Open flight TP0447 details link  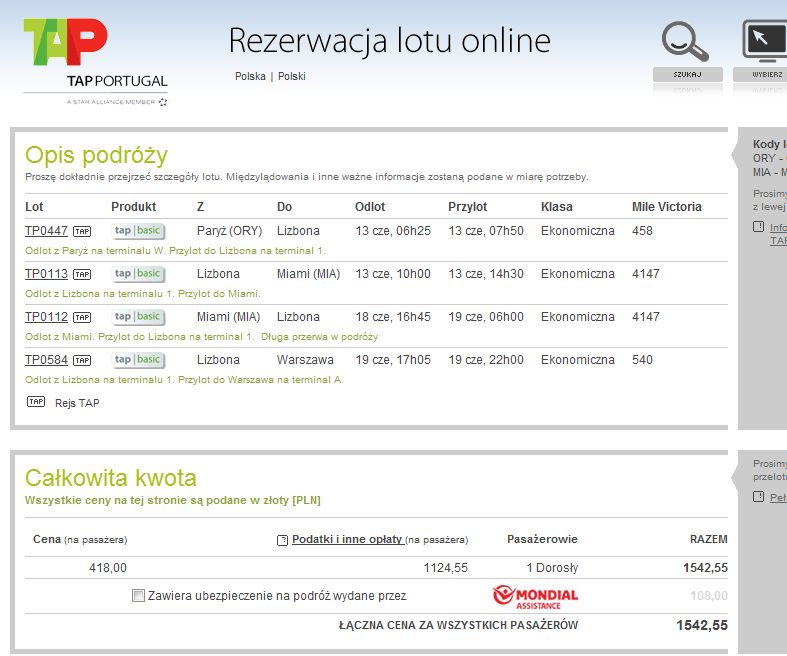46,231
